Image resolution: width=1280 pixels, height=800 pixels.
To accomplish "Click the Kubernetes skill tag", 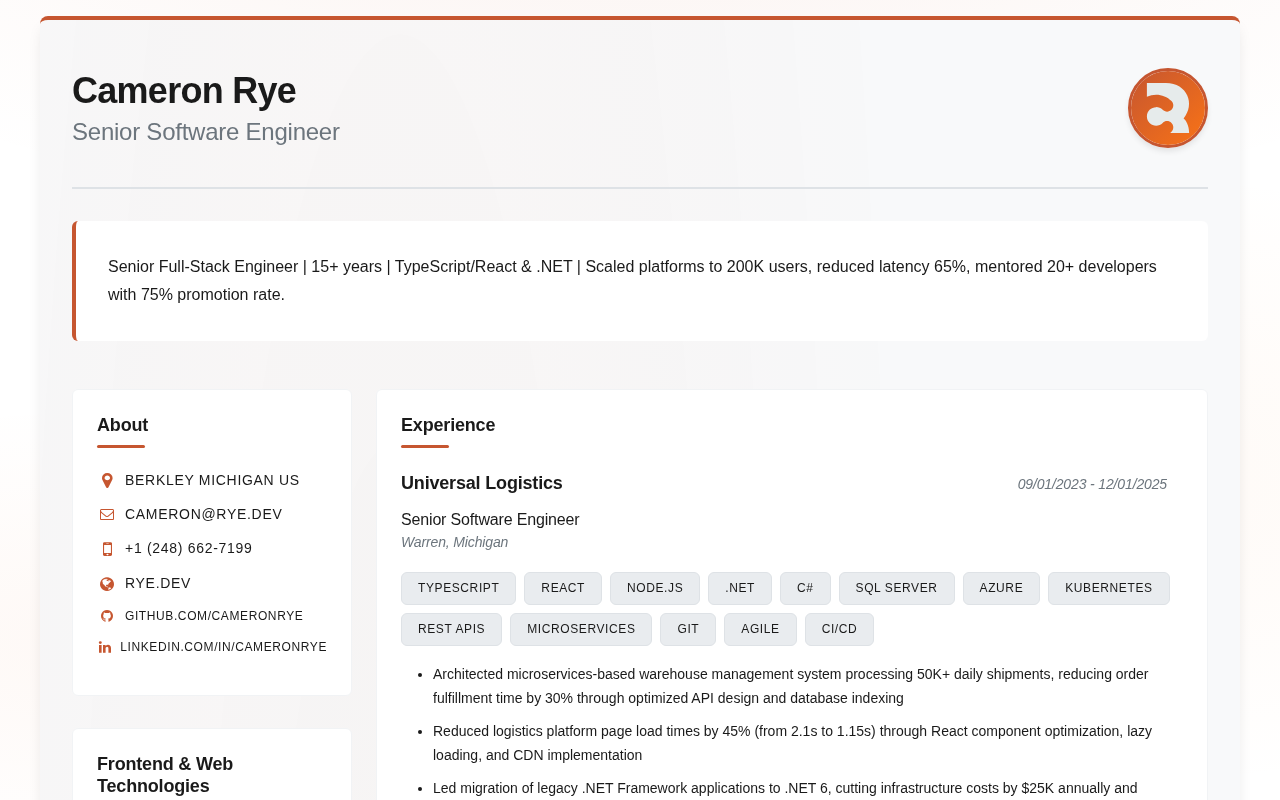I will [x=1108, y=588].
